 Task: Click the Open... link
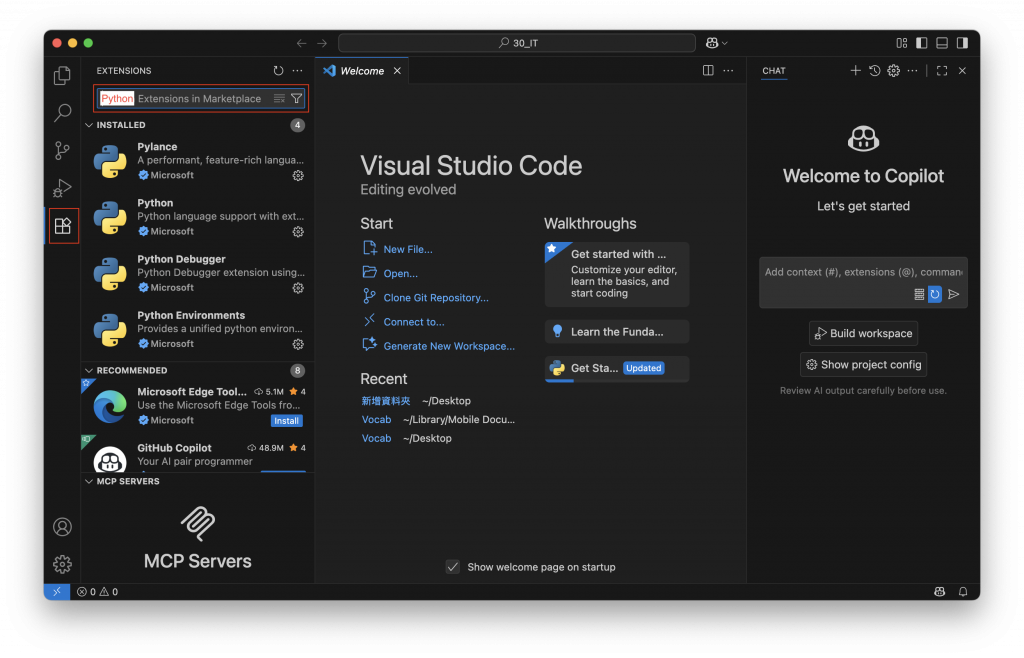[x=400, y=274]
